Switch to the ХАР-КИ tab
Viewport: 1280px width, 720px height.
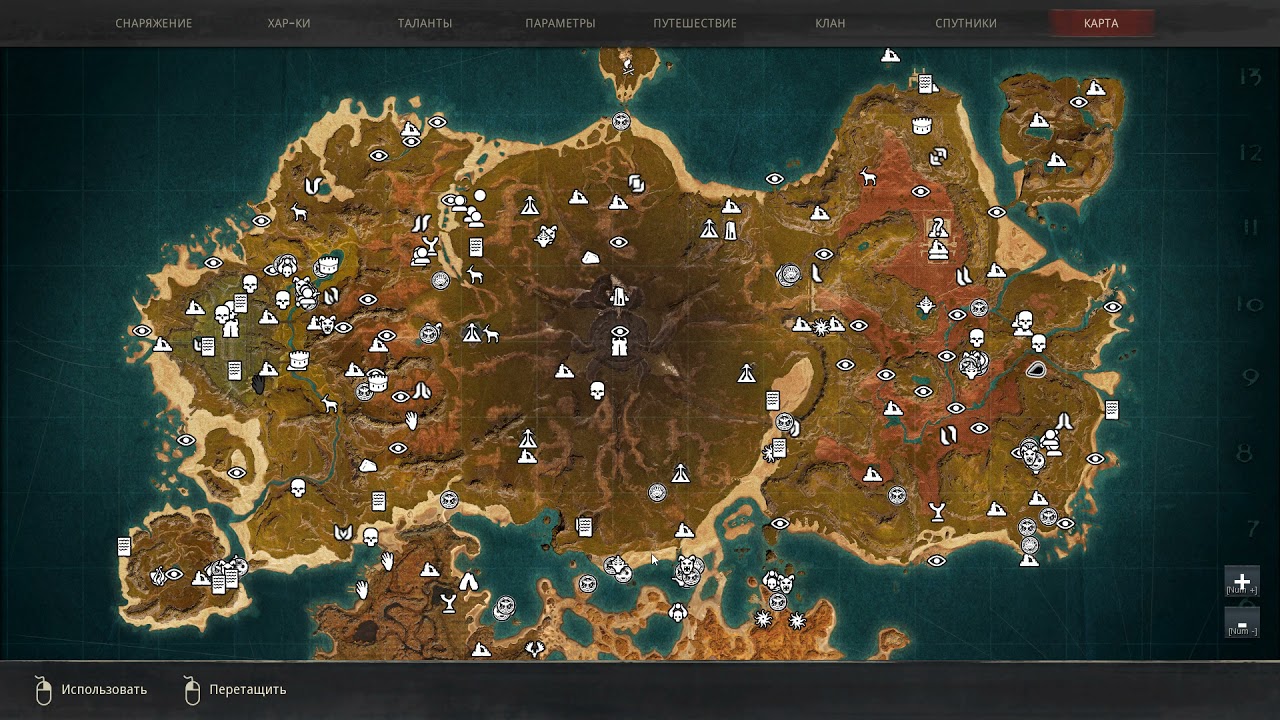click(x=289, y=23)
